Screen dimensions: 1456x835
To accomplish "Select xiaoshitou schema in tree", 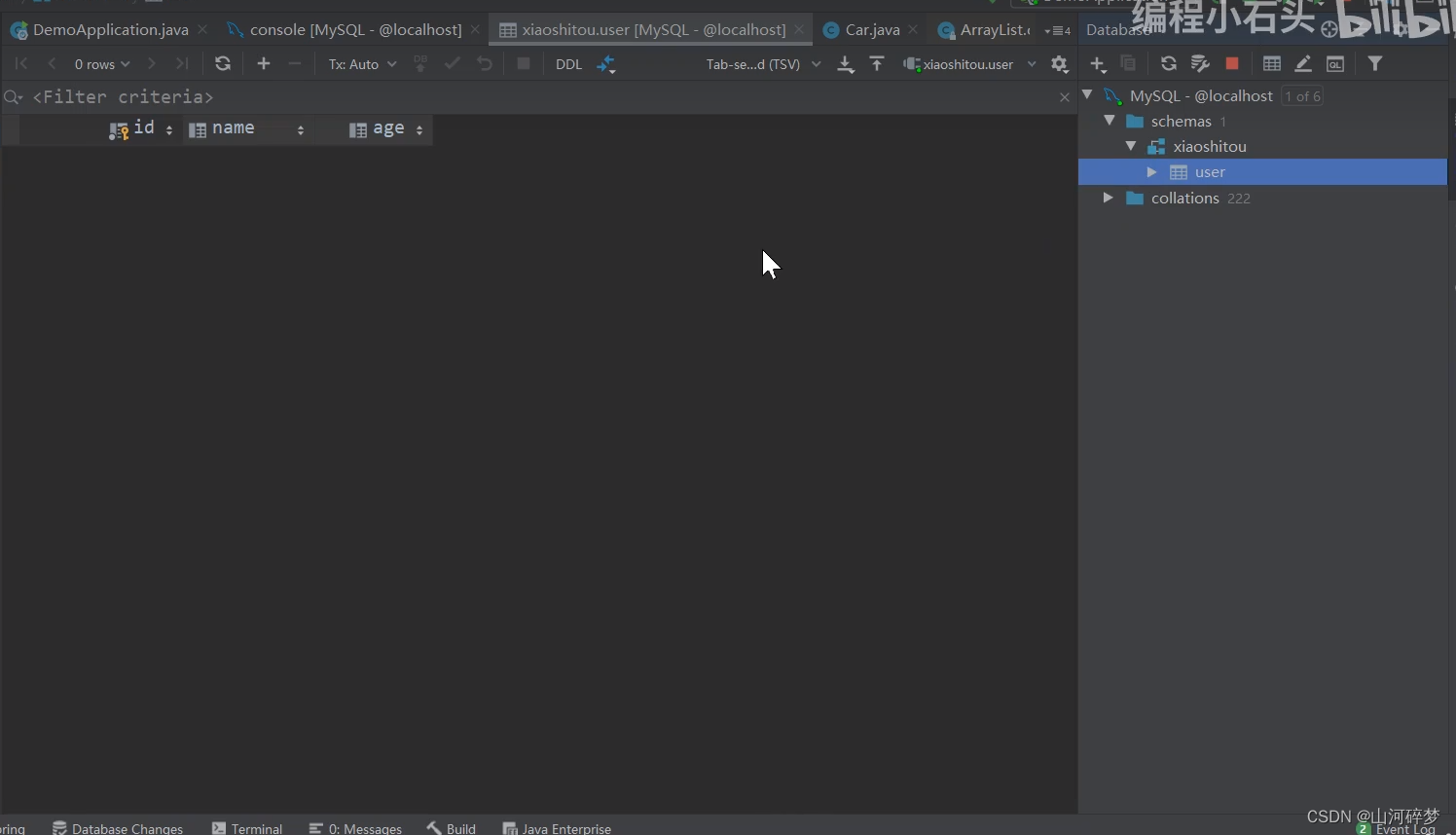I will pyautogui.click(x=1210, y=146).
